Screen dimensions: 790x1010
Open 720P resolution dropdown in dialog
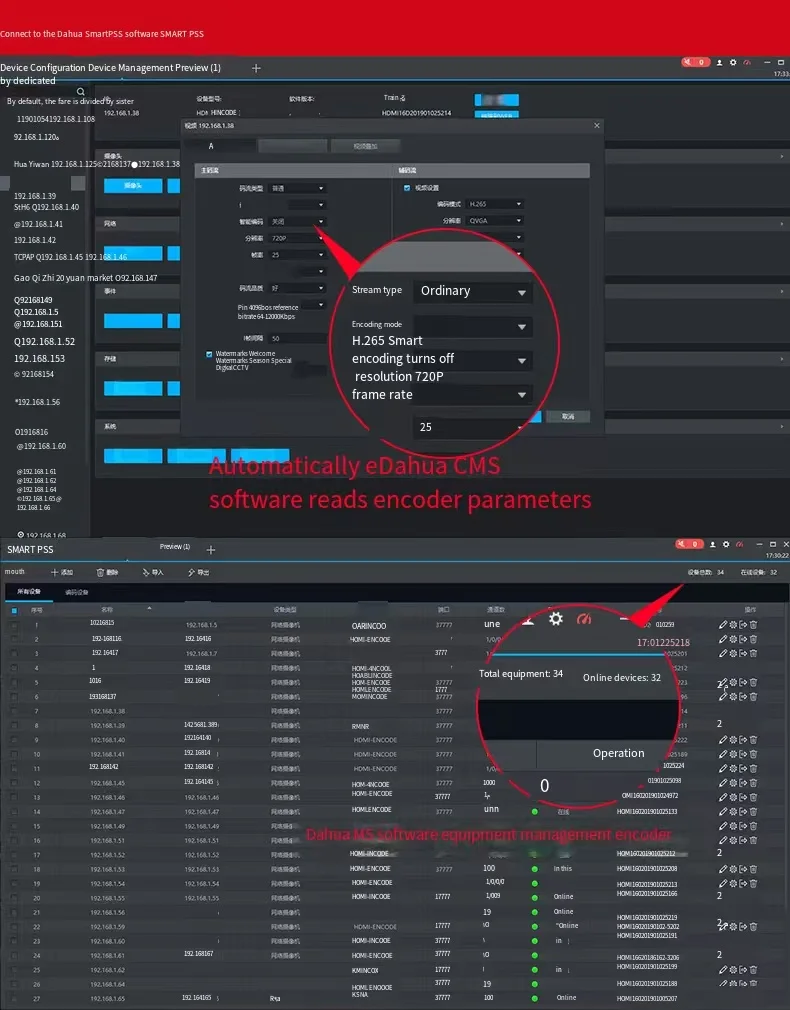(x=297, y=238)
